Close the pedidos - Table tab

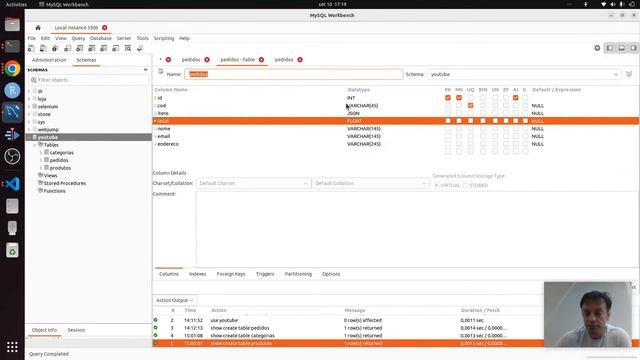tap(261, 60)
